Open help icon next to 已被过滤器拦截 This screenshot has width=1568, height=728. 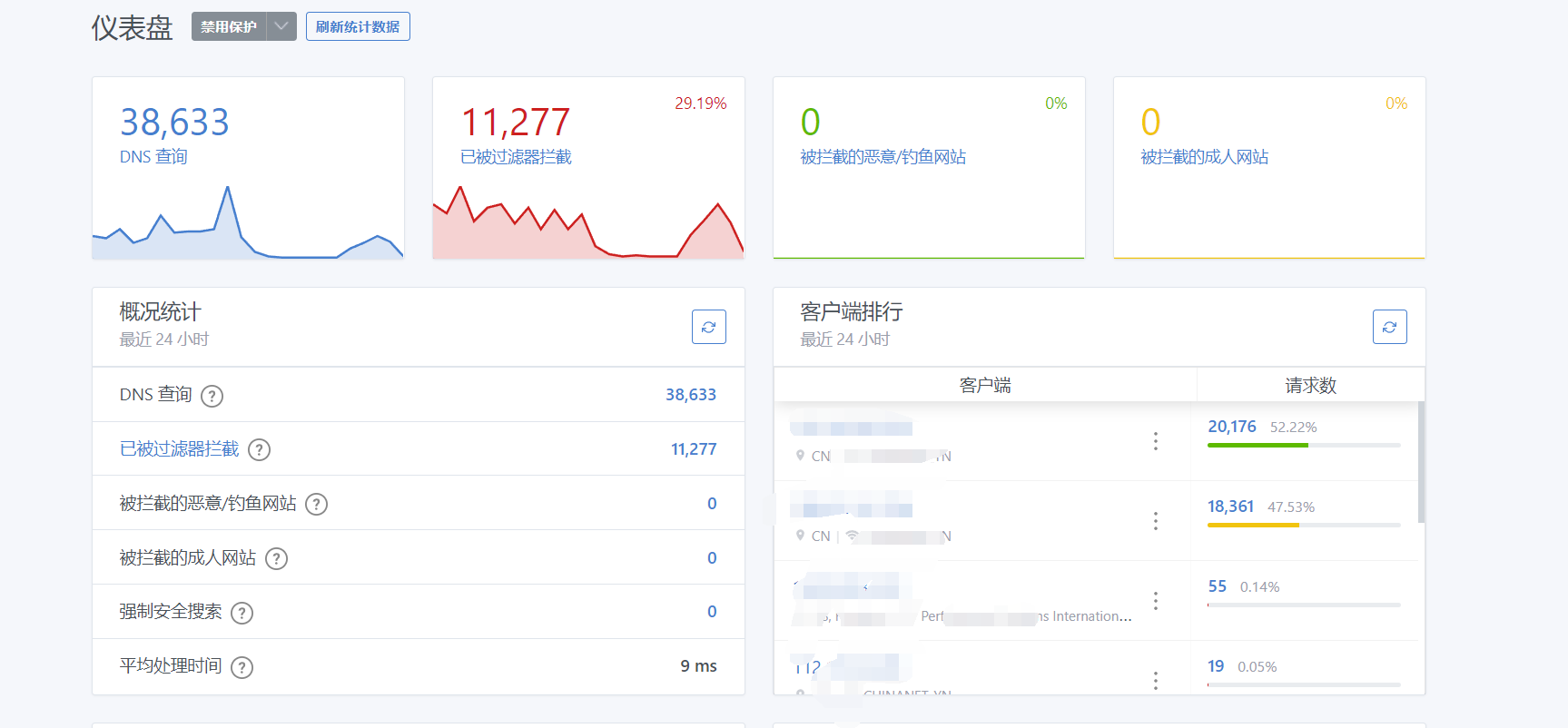click(x=259, y=449)
